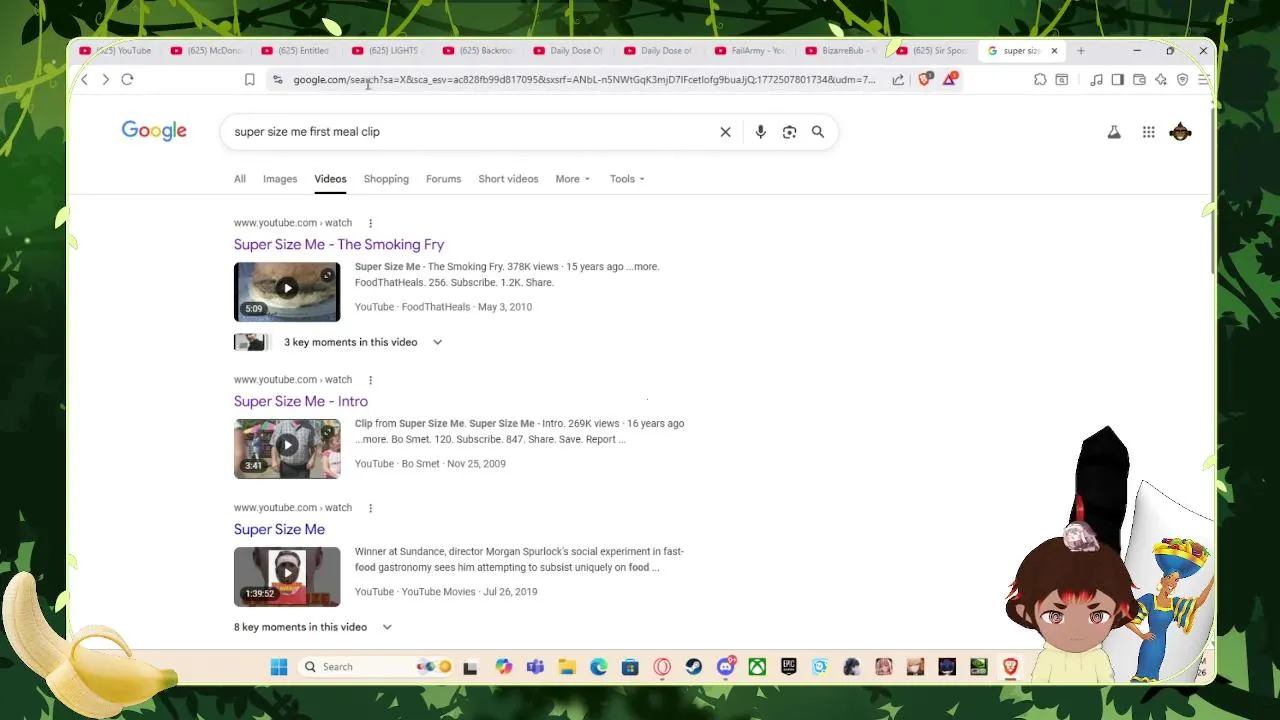Play the 1:39:52 Super Size Me thumbnail
The width and height of the screenshot is (1280, 720).
point(287,577)
